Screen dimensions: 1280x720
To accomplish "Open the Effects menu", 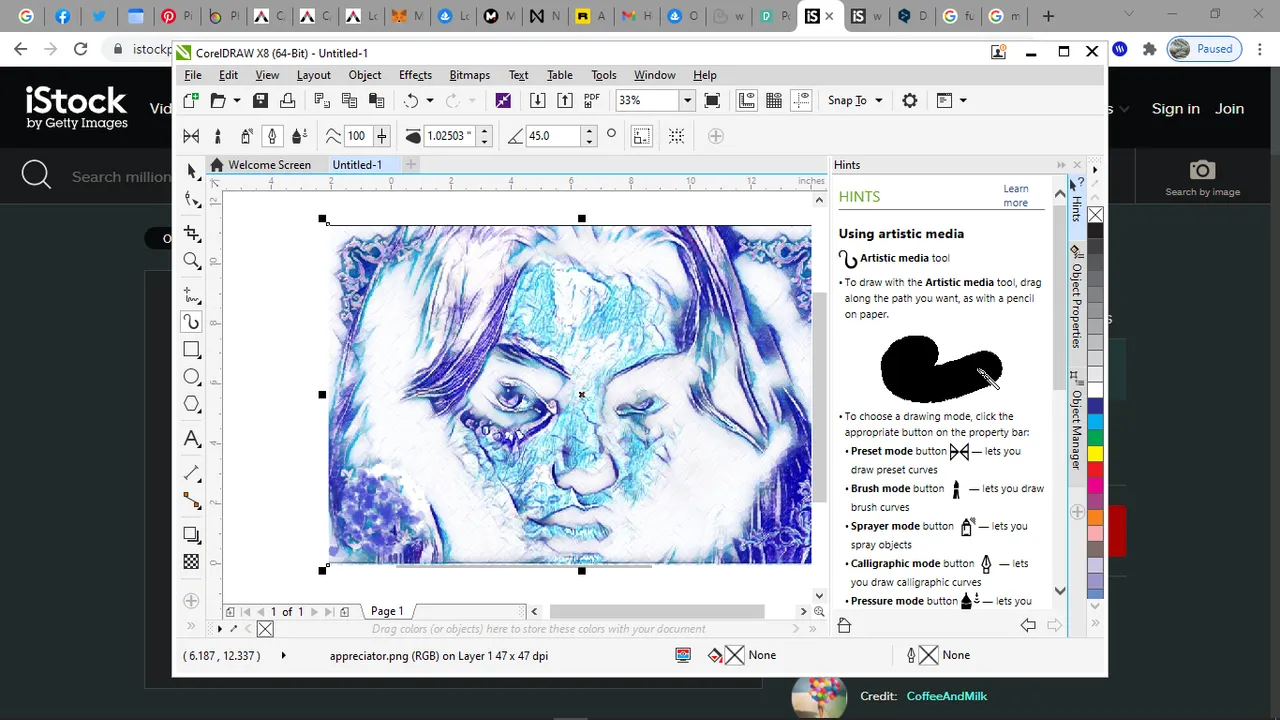I will click(x=415, y=75).
